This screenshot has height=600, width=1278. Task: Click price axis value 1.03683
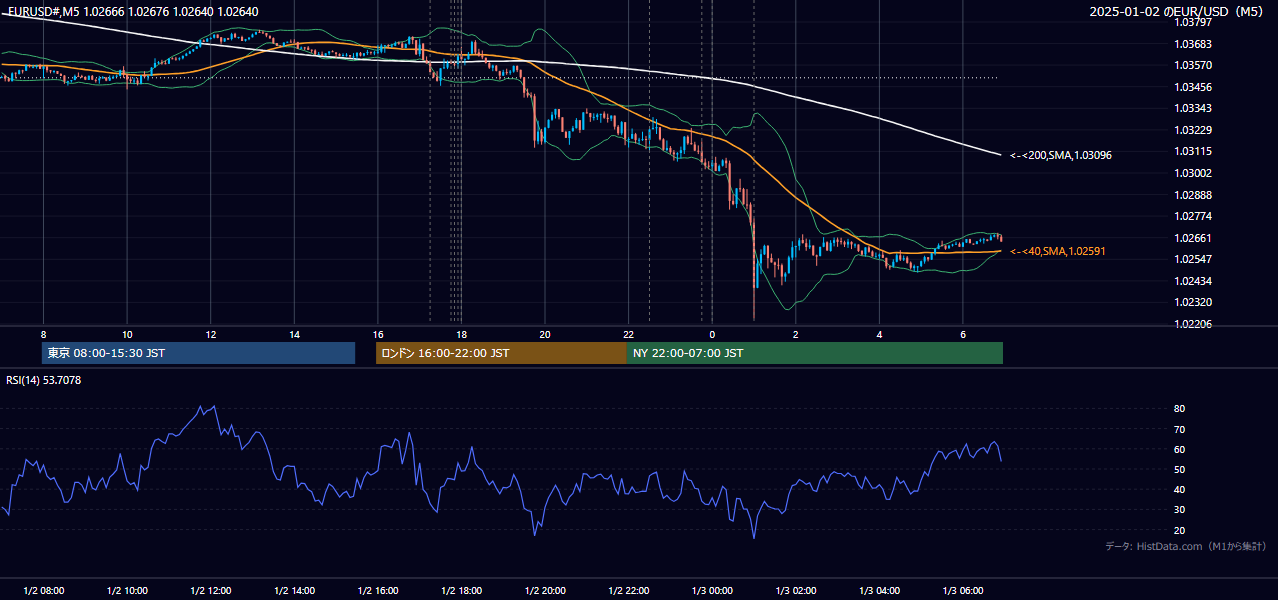1193,44
